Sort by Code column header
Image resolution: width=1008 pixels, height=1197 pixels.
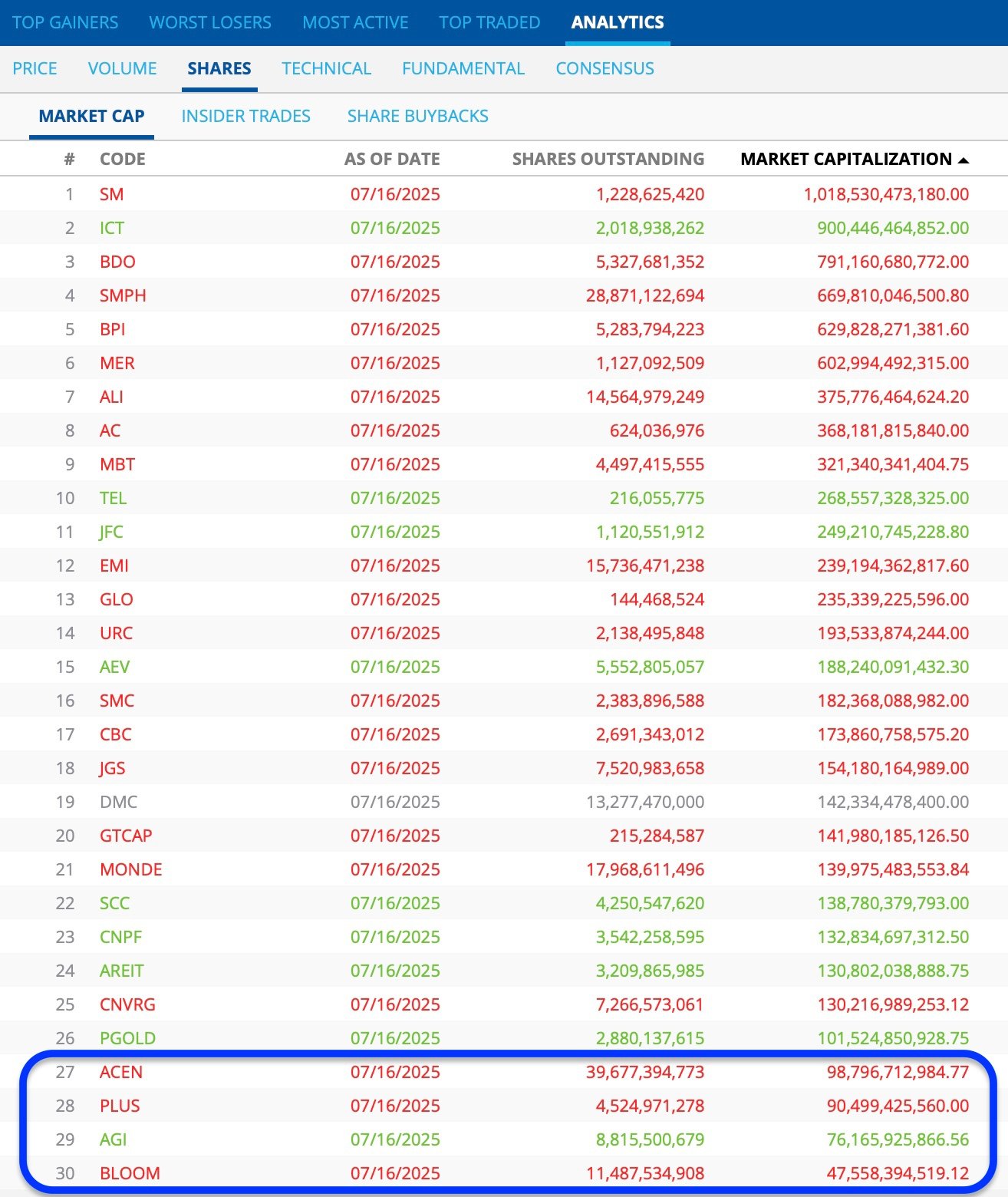tap(123, 159)
